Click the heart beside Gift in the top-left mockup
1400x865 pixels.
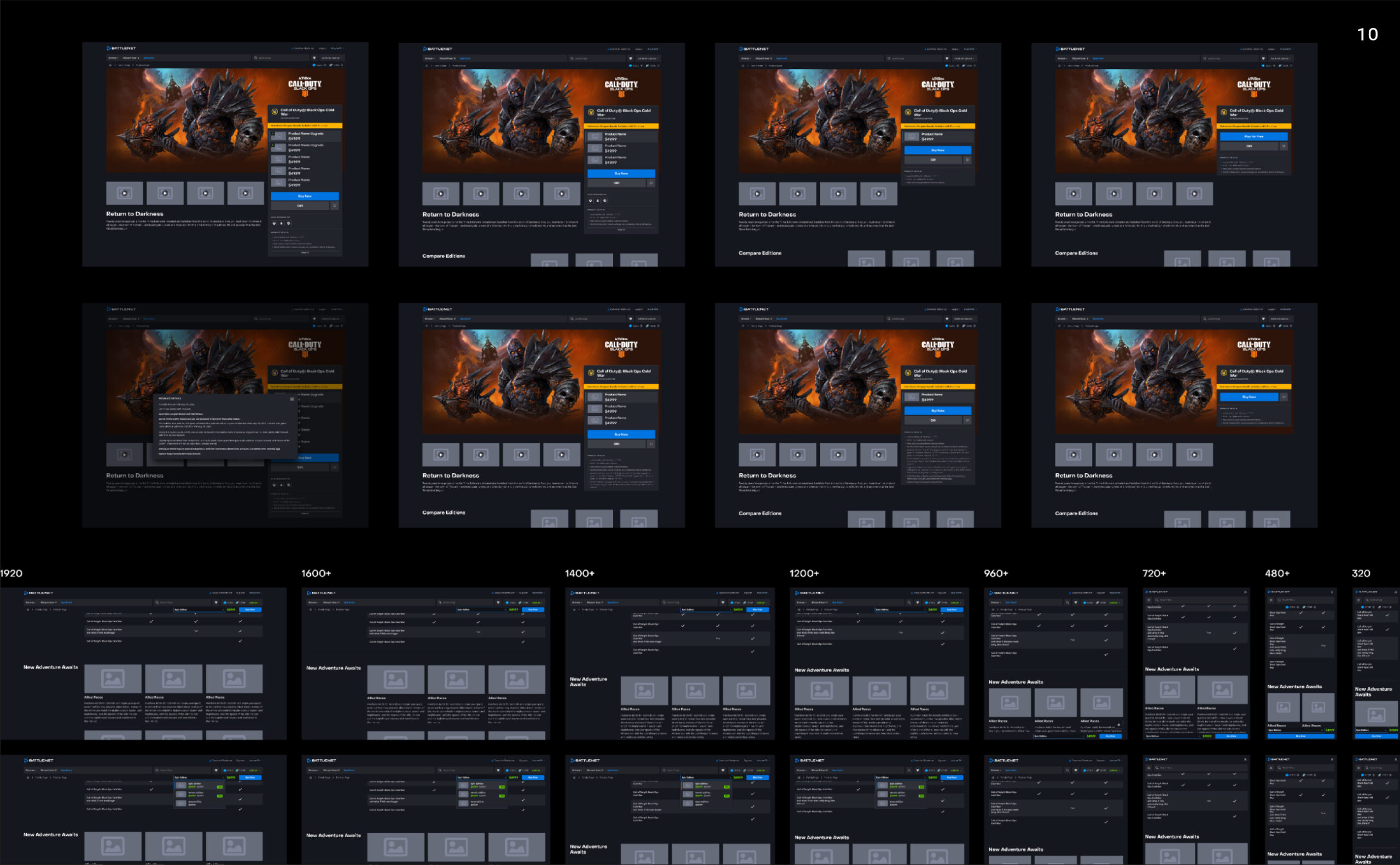pyautogui.click(x=335, y=206)
